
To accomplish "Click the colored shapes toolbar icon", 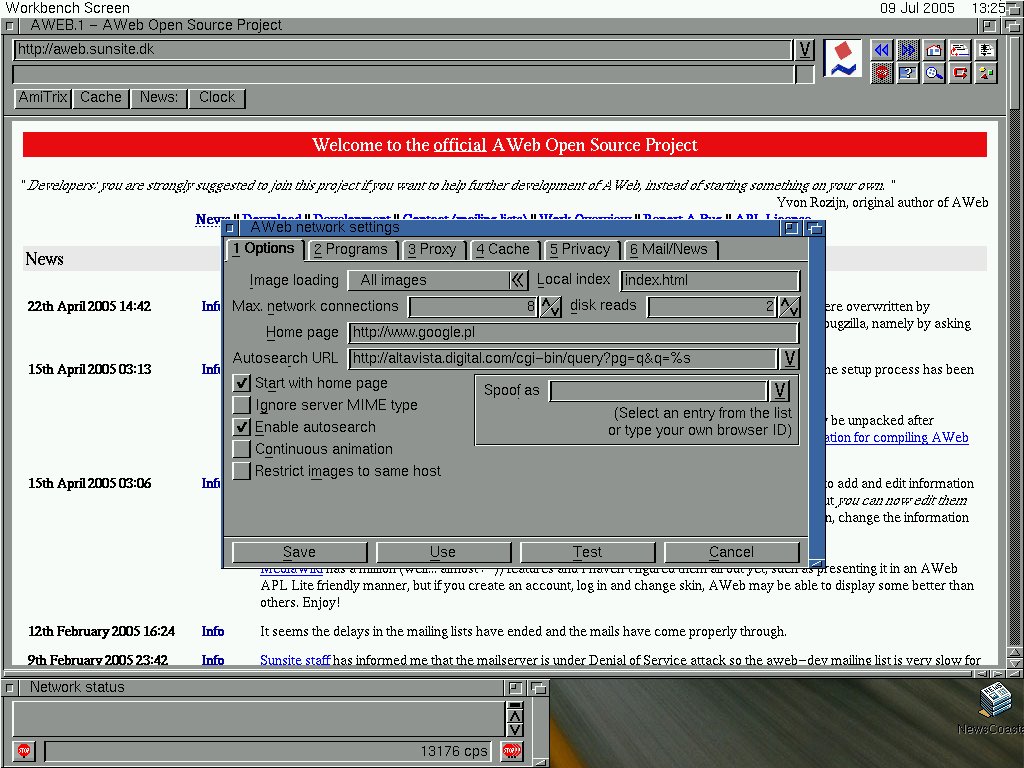I will (986, 72).
